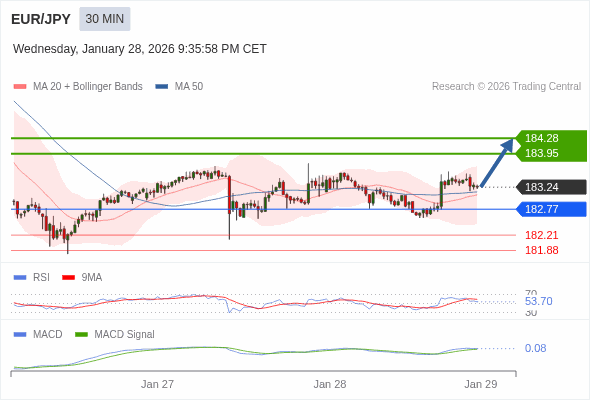Image resolution: width=590 pixels, height=400 pixels.
Task: Click the date and time line
Action: [x=140, y=49]
